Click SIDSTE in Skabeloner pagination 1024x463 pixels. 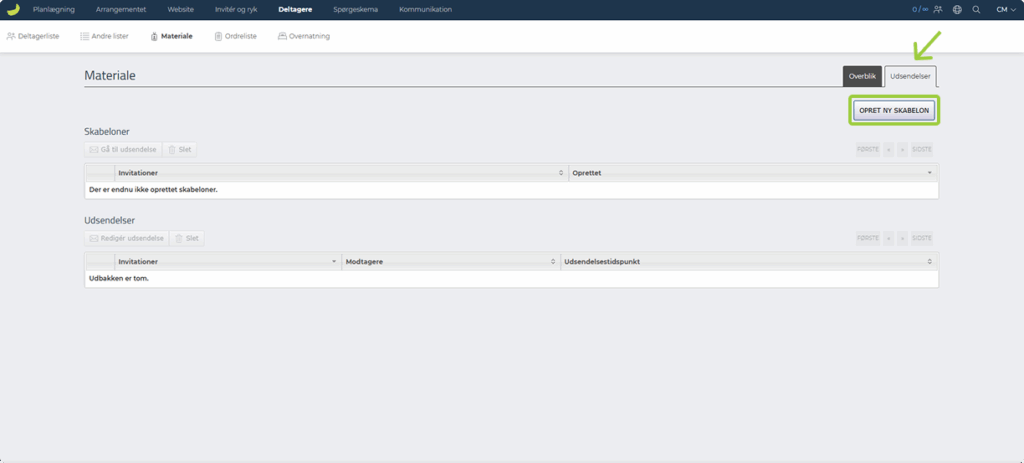[x=921, y=150]
